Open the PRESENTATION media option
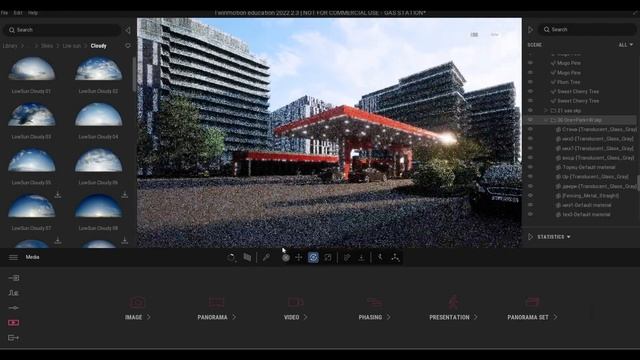The image size is (640, 360). 453,309
